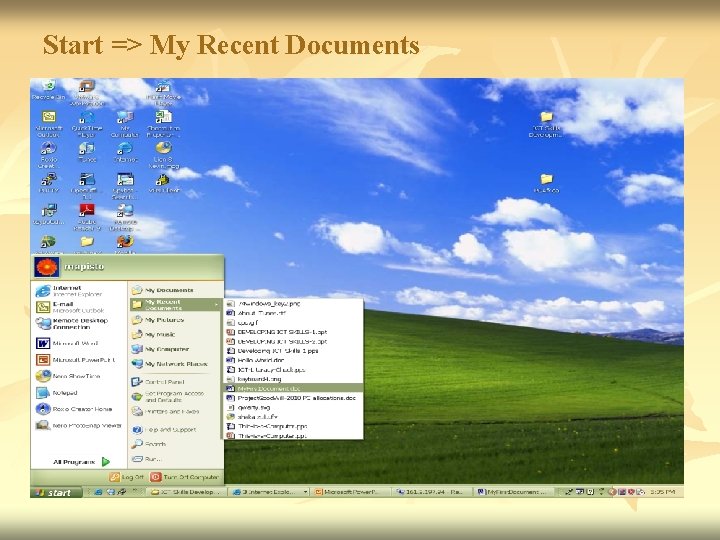The width and height of the screenshot is (720, 540).
Task: Open DEVELOPING ICT SKILLS-1.ppt from recent documents
Action: click(x=294, y=332)
